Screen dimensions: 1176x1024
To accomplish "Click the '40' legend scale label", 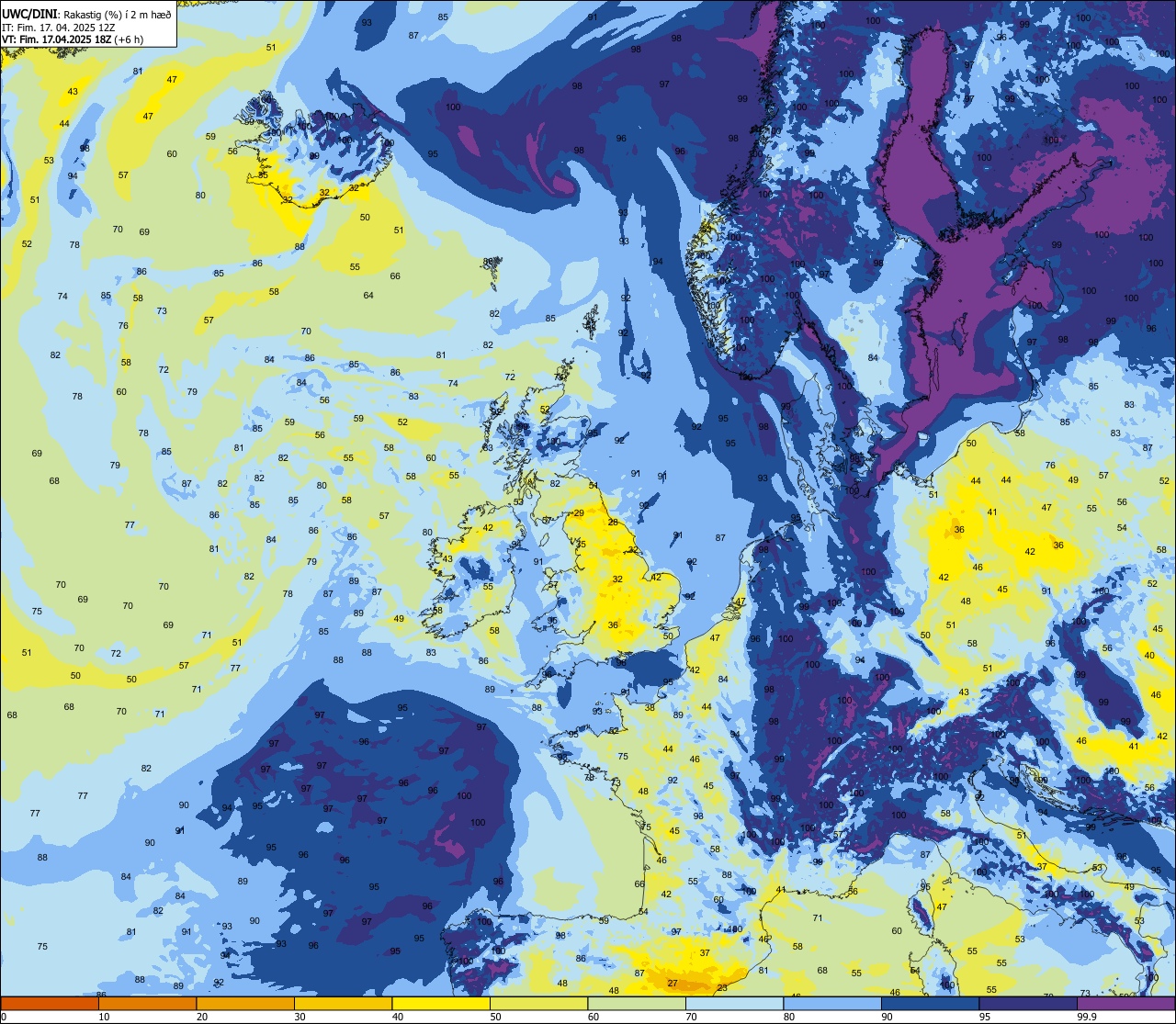I will click(x=398, y=1017).
